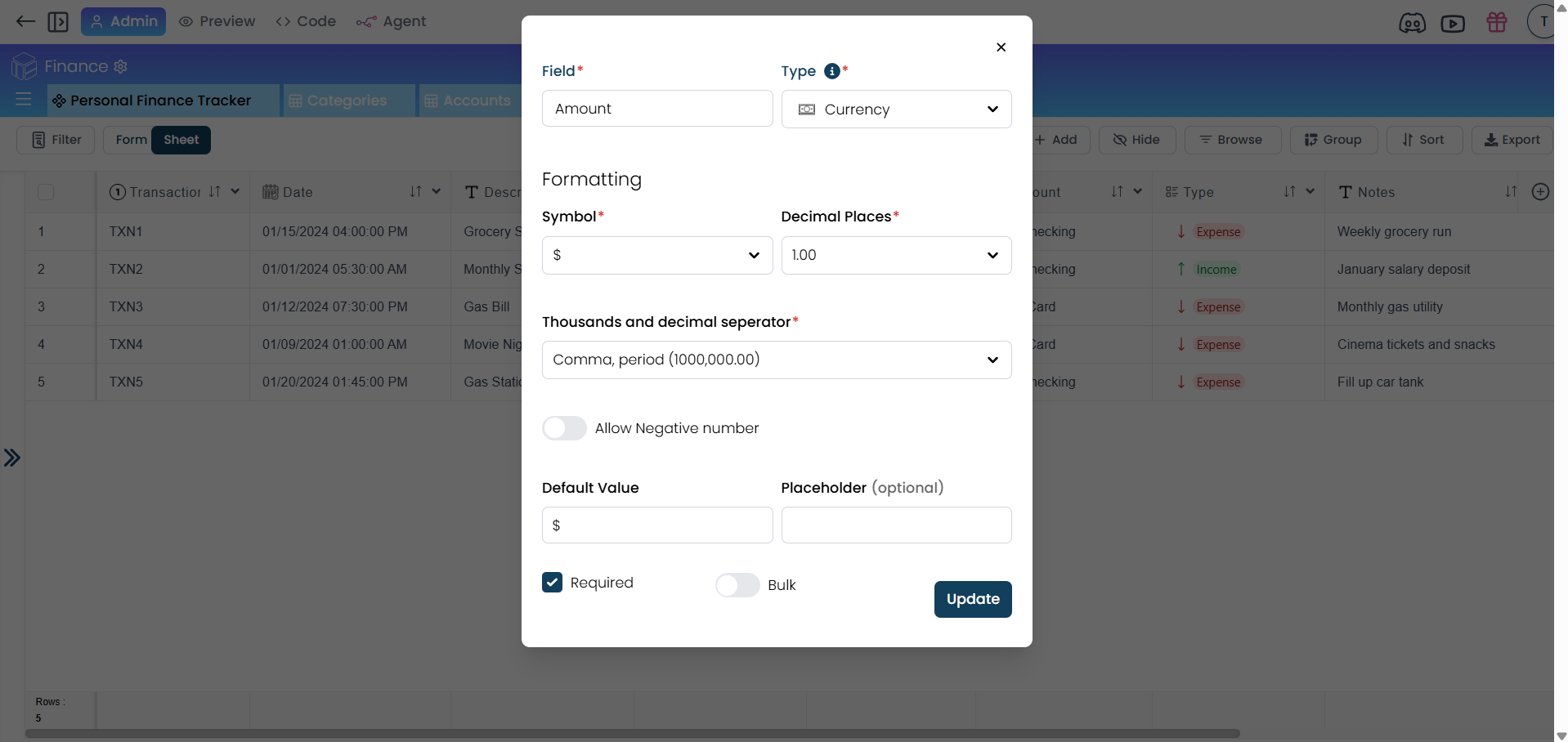Click the Placeholder input field
1568x742 pixels.
[896, 525]
